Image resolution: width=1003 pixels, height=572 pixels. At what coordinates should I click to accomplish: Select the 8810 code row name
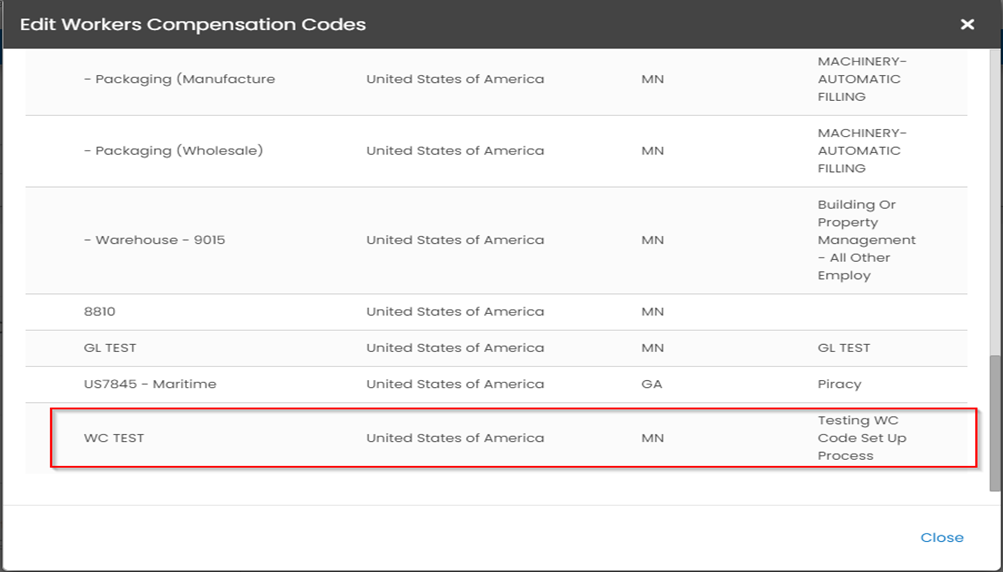tap(100, 312)
